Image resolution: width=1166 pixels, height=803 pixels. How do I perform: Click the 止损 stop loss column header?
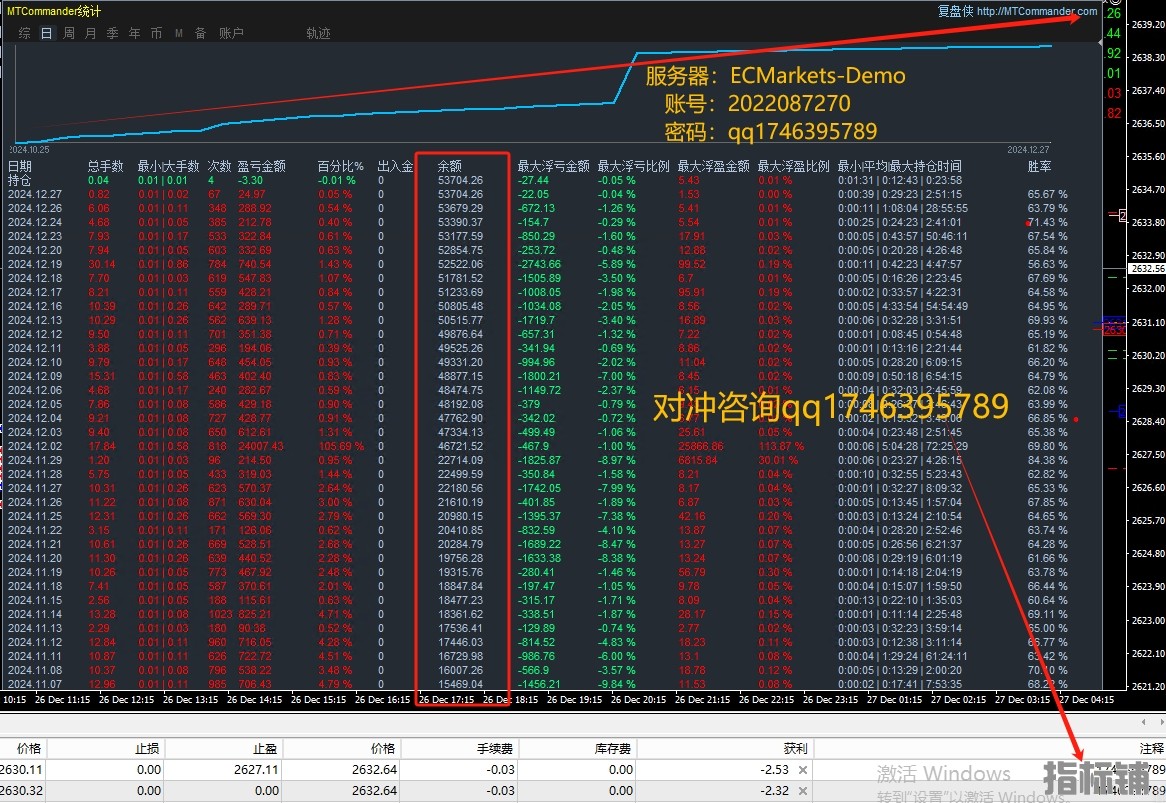[x=147, y=748]
